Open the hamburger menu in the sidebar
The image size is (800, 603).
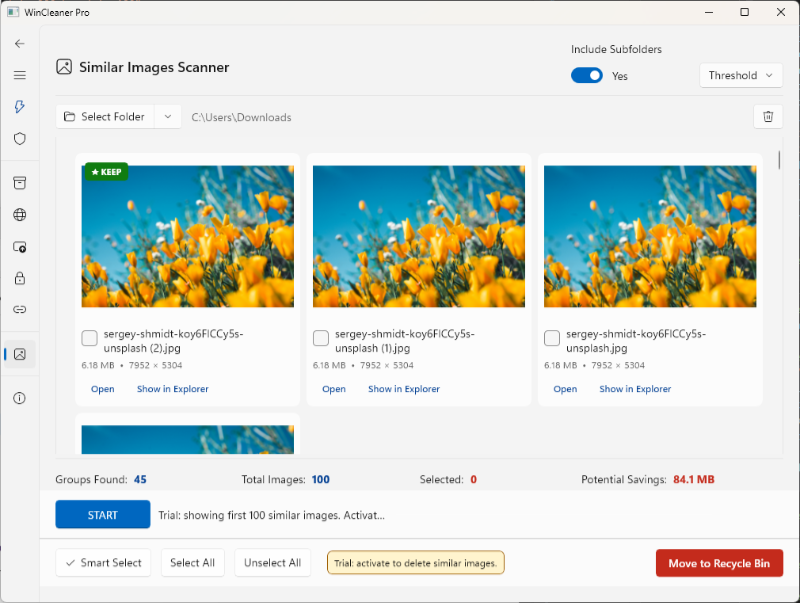[19, 75]
